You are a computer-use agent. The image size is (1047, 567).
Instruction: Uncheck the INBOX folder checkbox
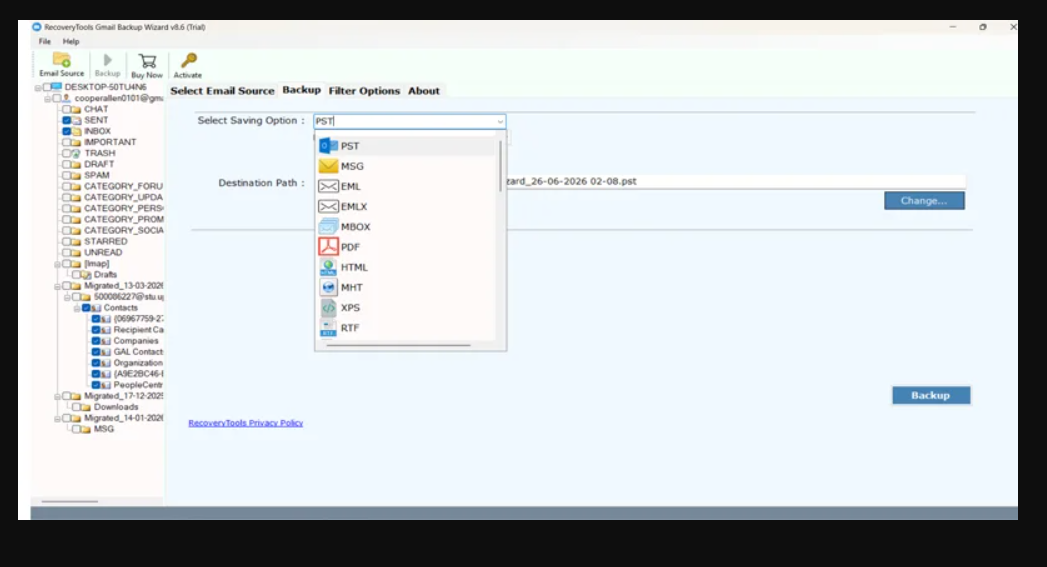[x=67, y=131]
